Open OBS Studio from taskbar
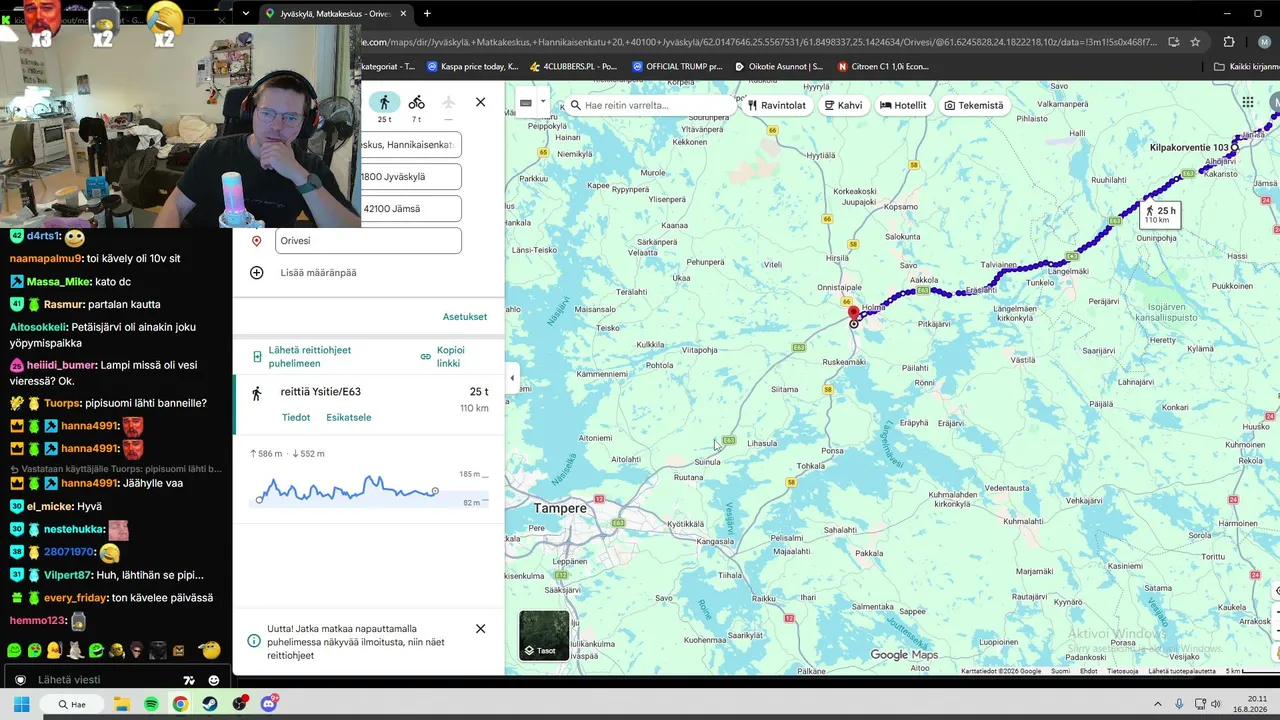Image resolution: width=1280 pixels, height=720 pixels. [x=239, y=704]
